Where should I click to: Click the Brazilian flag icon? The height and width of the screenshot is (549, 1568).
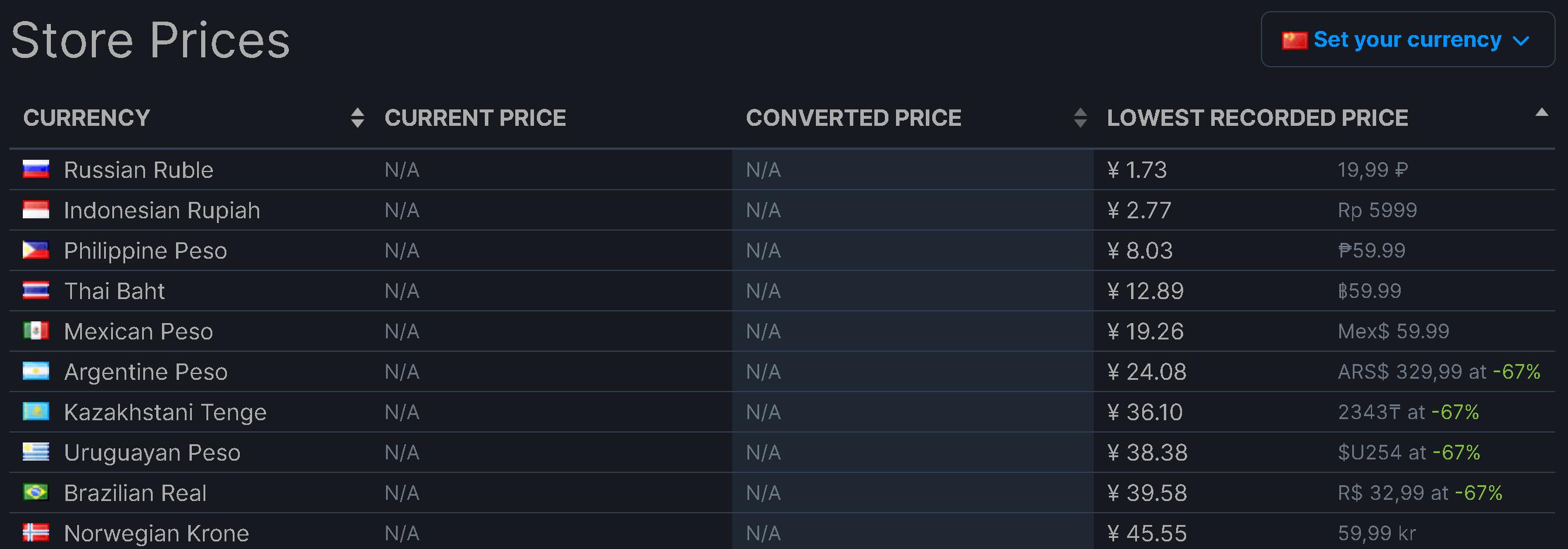[x=35, y=492]
